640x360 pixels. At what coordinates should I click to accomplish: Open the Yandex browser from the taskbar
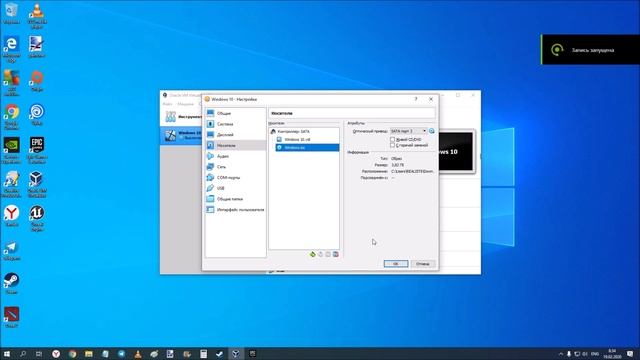[x=56, y=354]
